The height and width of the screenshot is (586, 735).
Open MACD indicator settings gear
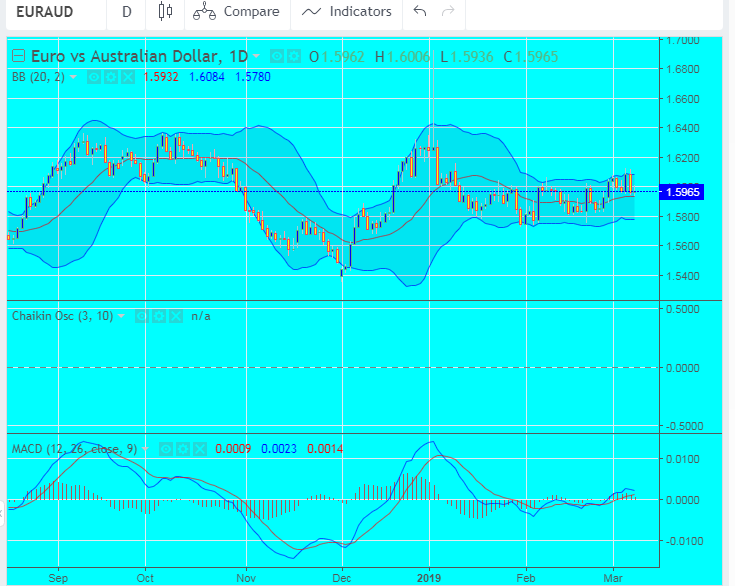click(182, 450)
